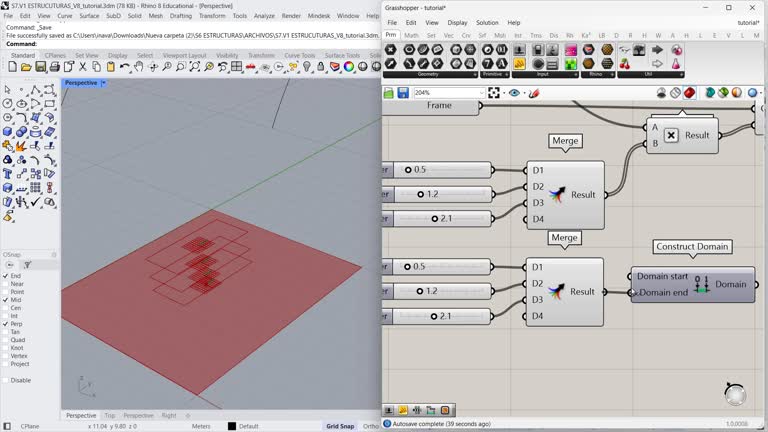Viewport: 768px width, 432px height.
Task: Switch to the Top viewport tab
Action: coord(110,415)
